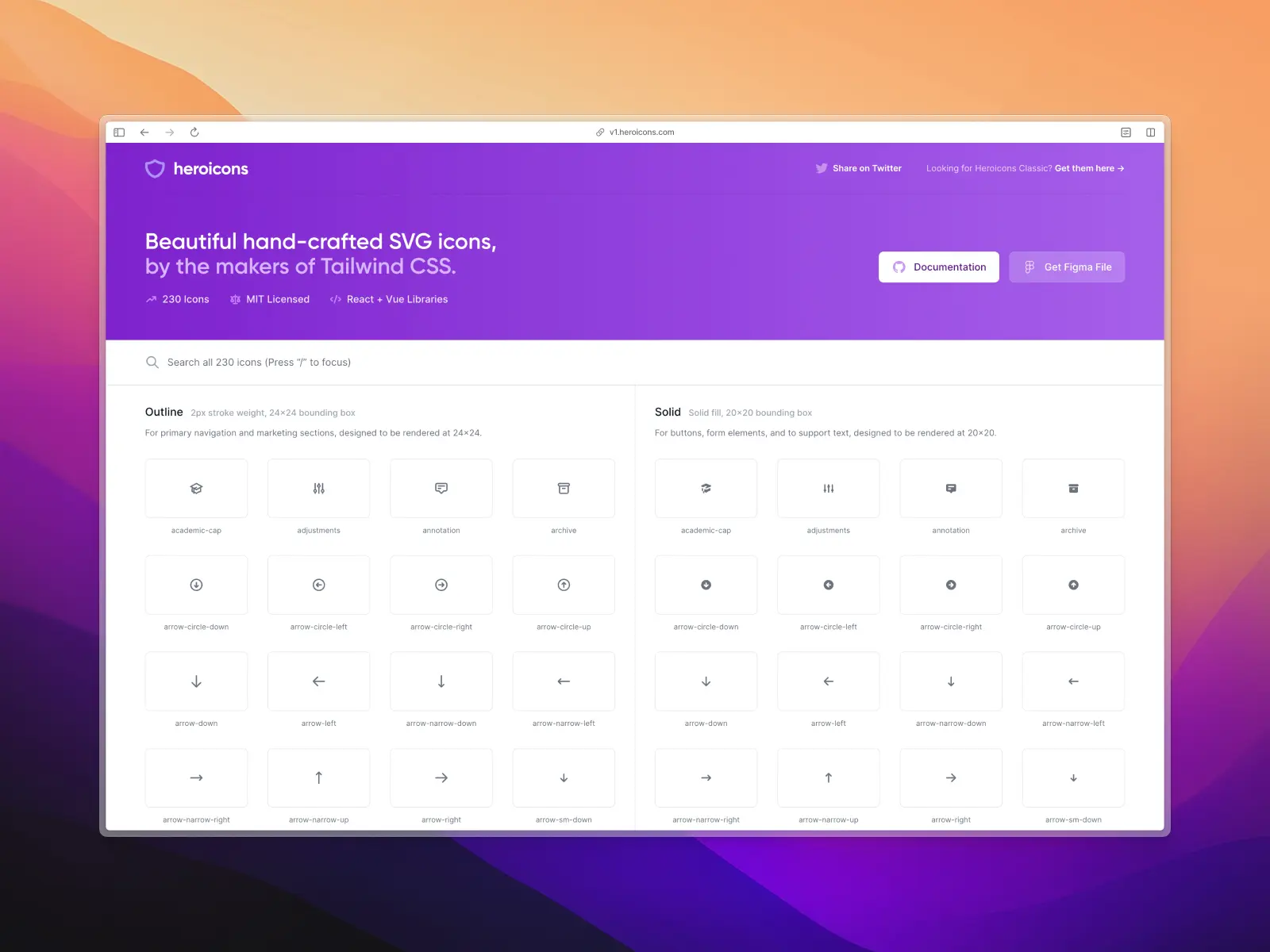Click the 'Solid' section heading
Viewport: 1270px width, 952px height.
pos(668,412)
